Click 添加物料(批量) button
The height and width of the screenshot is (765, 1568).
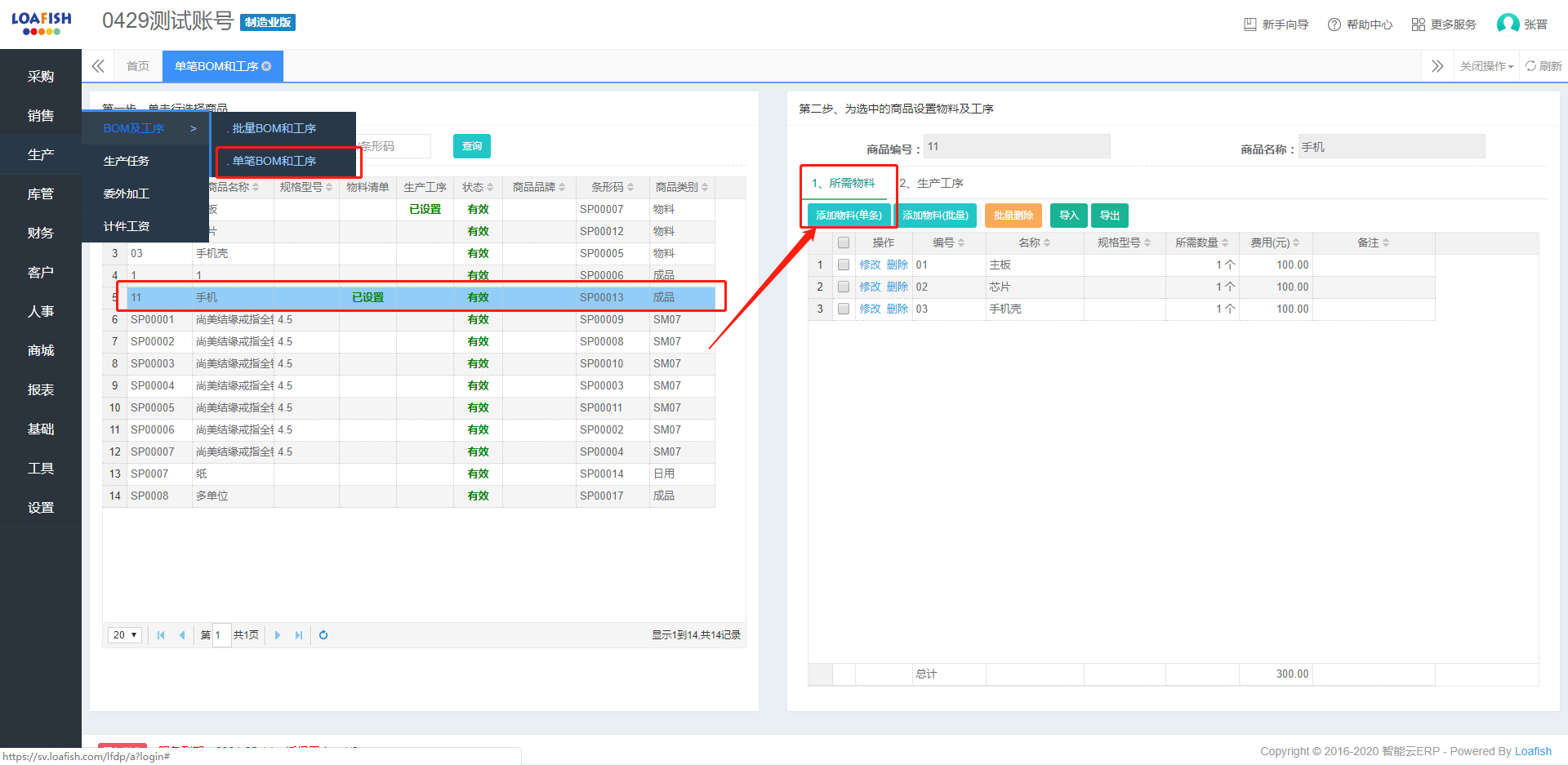click(936, 216)
